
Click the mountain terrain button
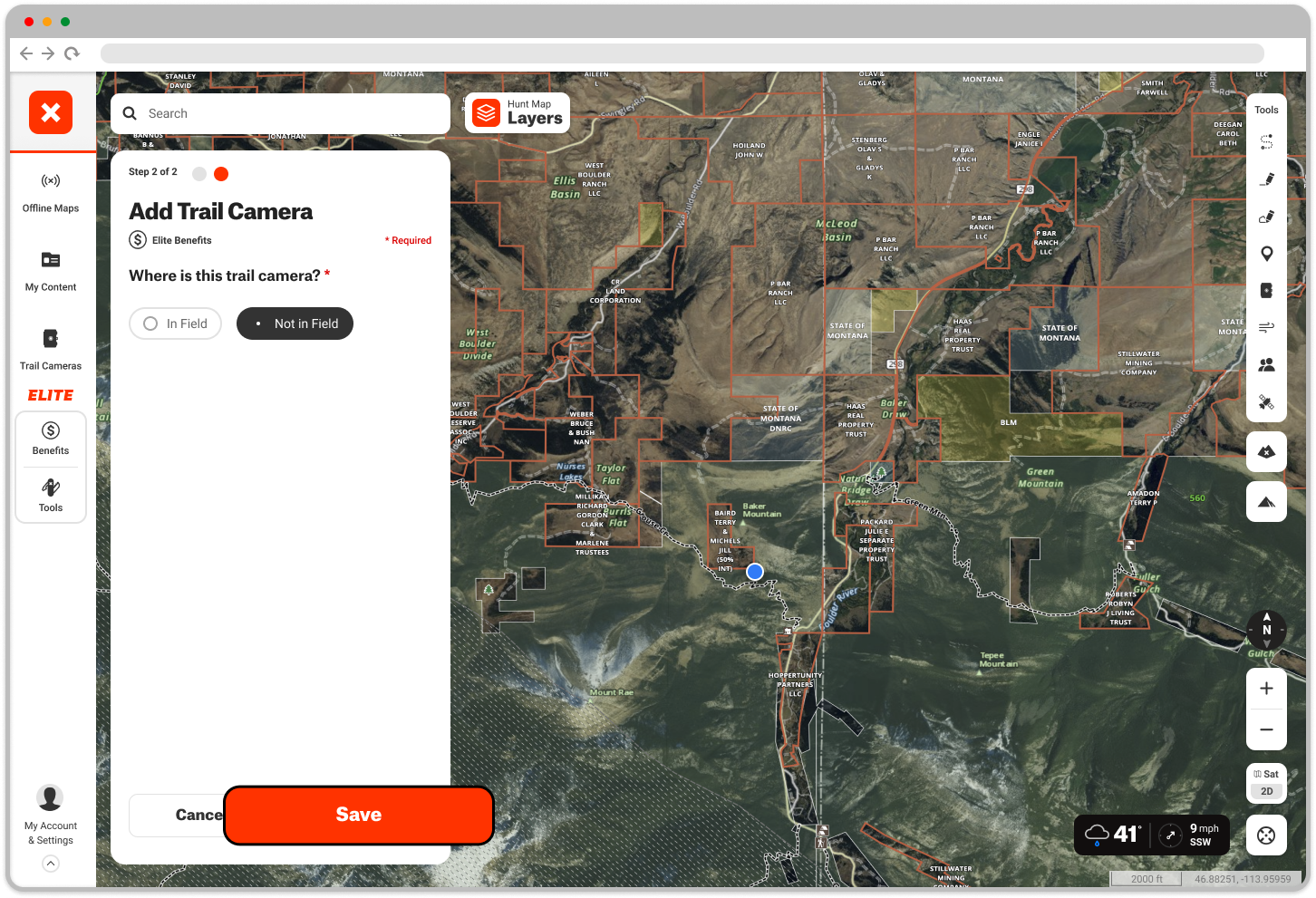(1266, 502)
